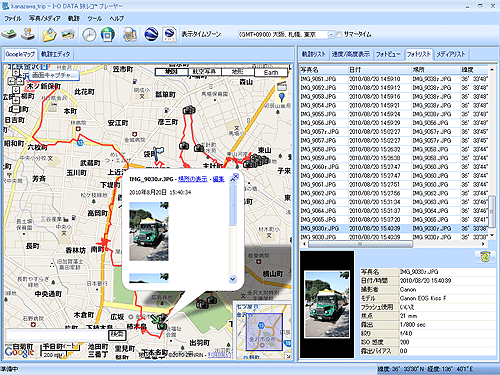Screen dimensions: 500x375
Task: Click the GPS logger import icon with green arrow
Action: [9, 34]
